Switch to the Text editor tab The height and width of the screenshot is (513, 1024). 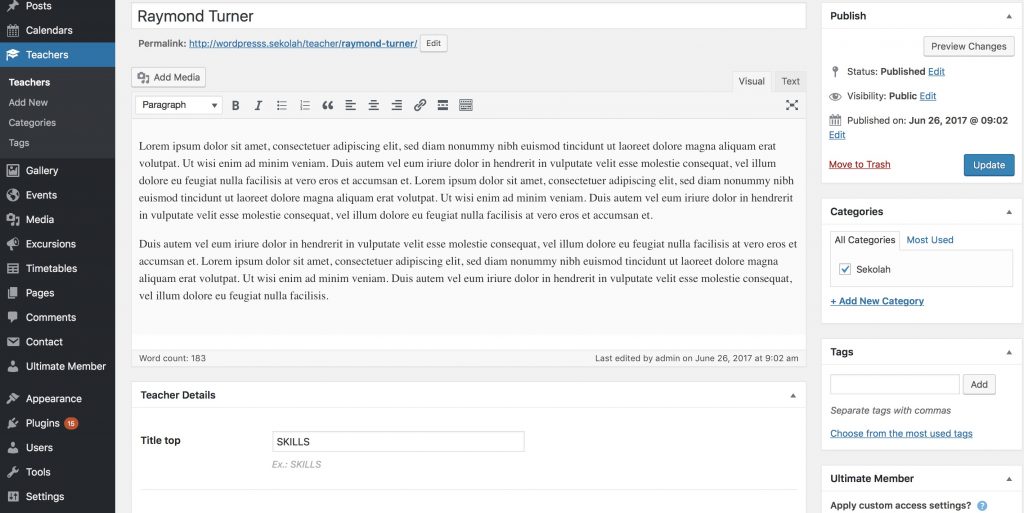[790, 82]
